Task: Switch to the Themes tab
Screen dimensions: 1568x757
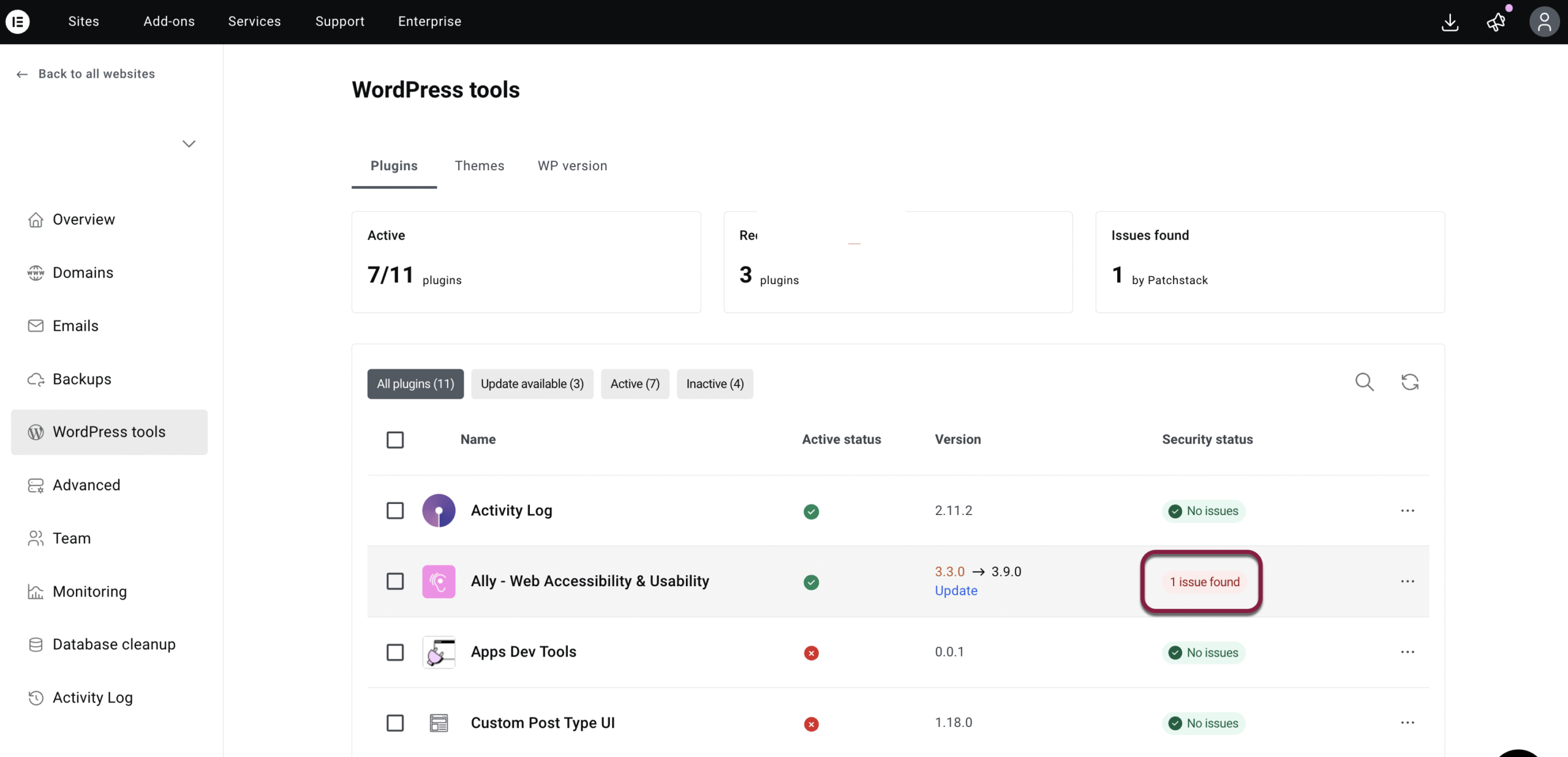Action: tap(479, 166)
